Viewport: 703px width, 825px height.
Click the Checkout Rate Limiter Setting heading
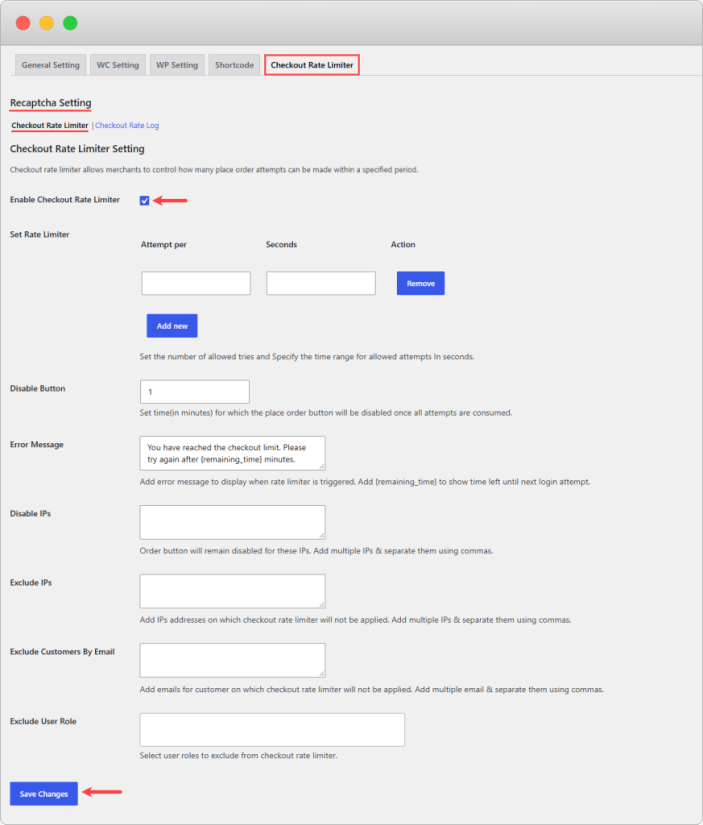coord(77,149)
